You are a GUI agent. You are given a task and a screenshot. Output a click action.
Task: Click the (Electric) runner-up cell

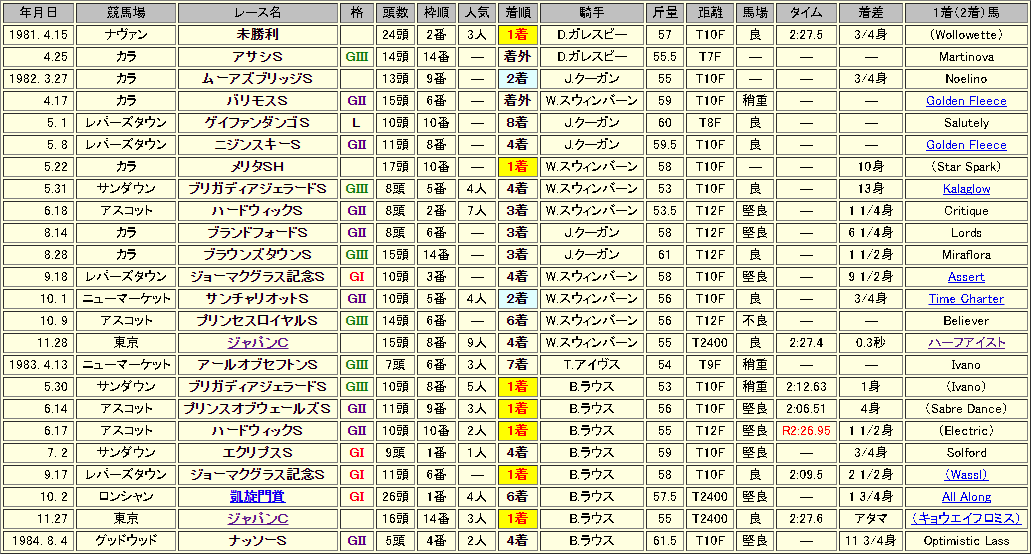click(966, 430)
